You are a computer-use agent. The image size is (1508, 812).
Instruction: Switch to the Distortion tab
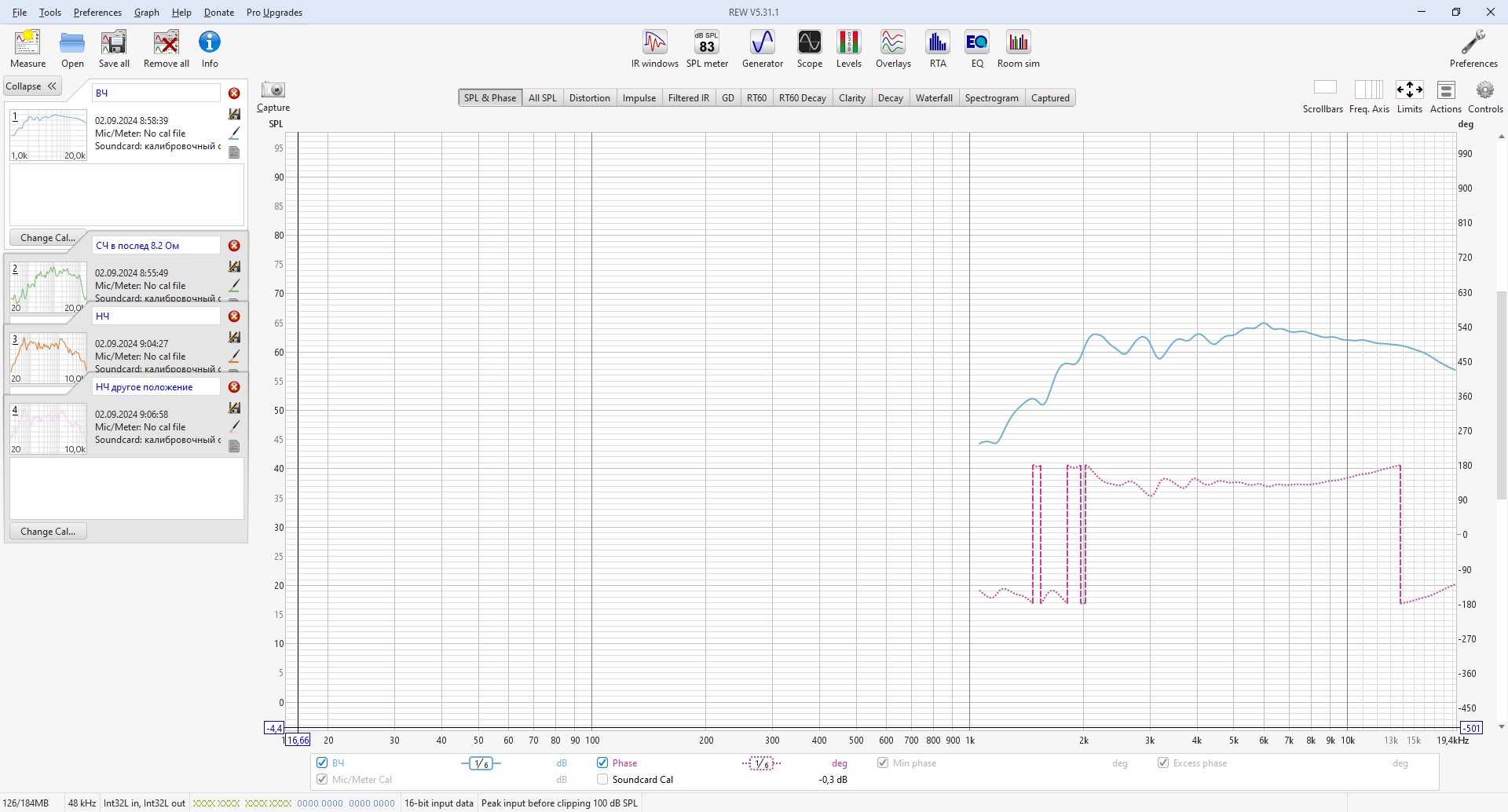[x=590, y=98]
